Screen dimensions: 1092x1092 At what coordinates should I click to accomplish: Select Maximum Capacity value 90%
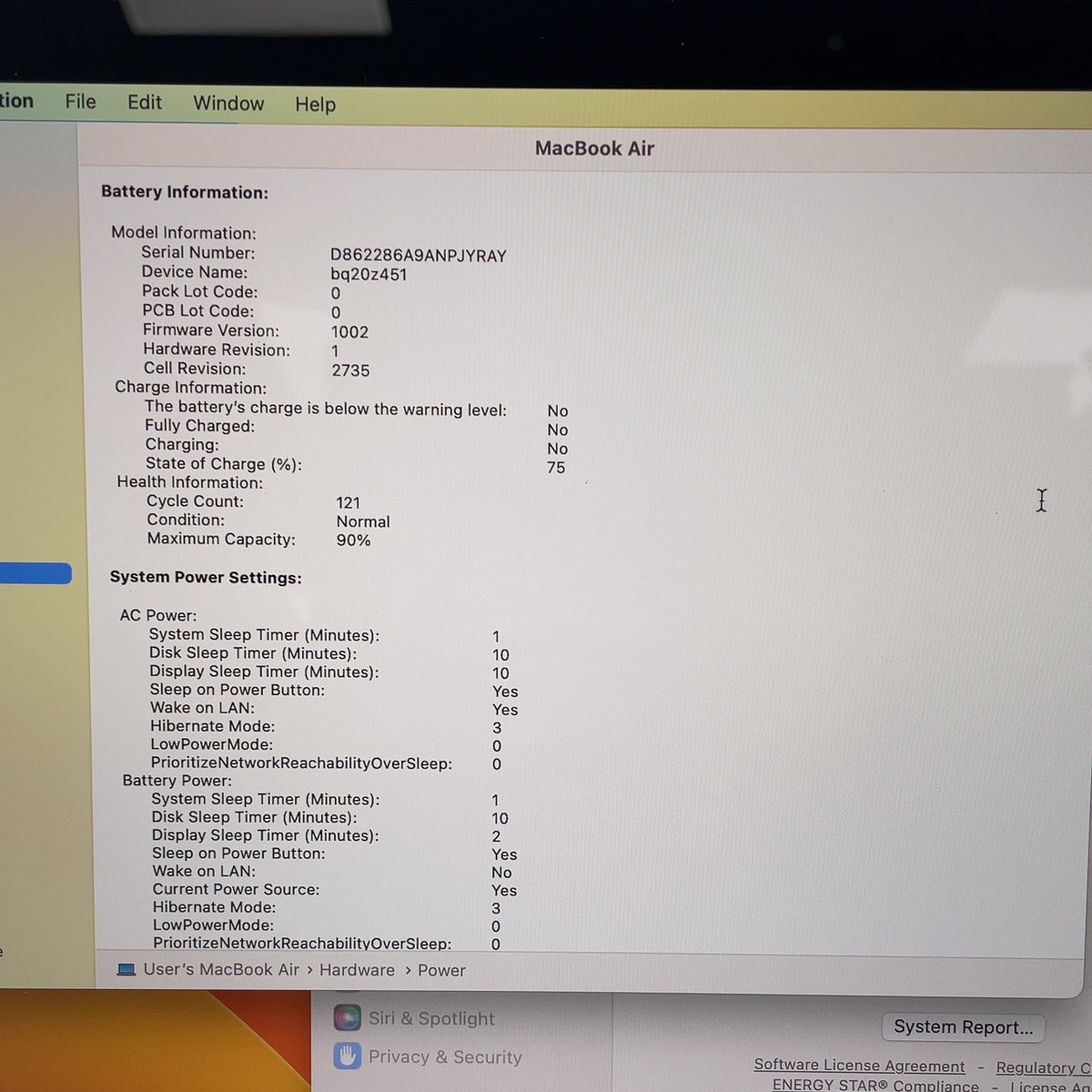pyautogui.click(x=353, y=540)
